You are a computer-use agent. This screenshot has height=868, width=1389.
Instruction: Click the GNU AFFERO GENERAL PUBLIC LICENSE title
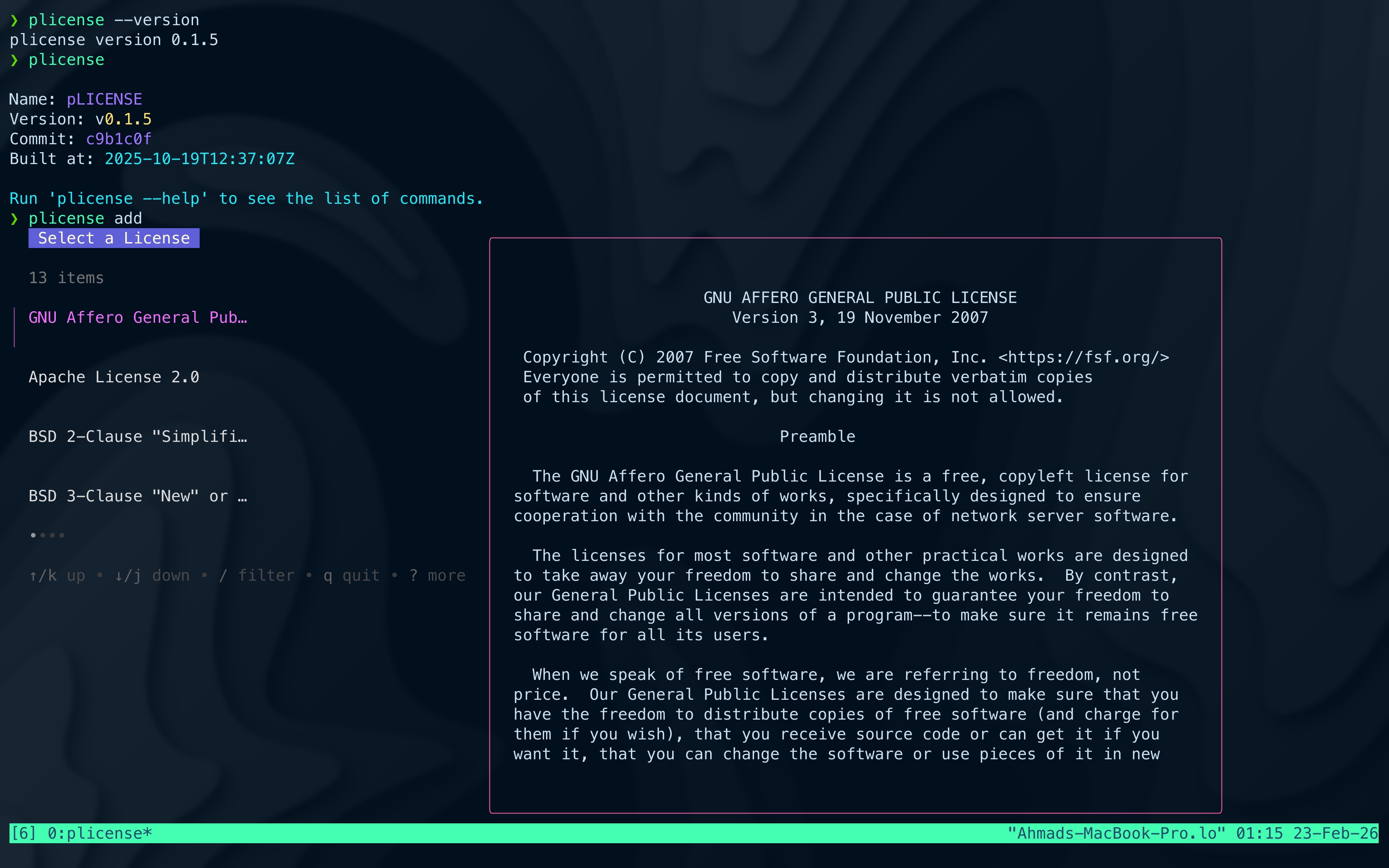click(860, 298)
